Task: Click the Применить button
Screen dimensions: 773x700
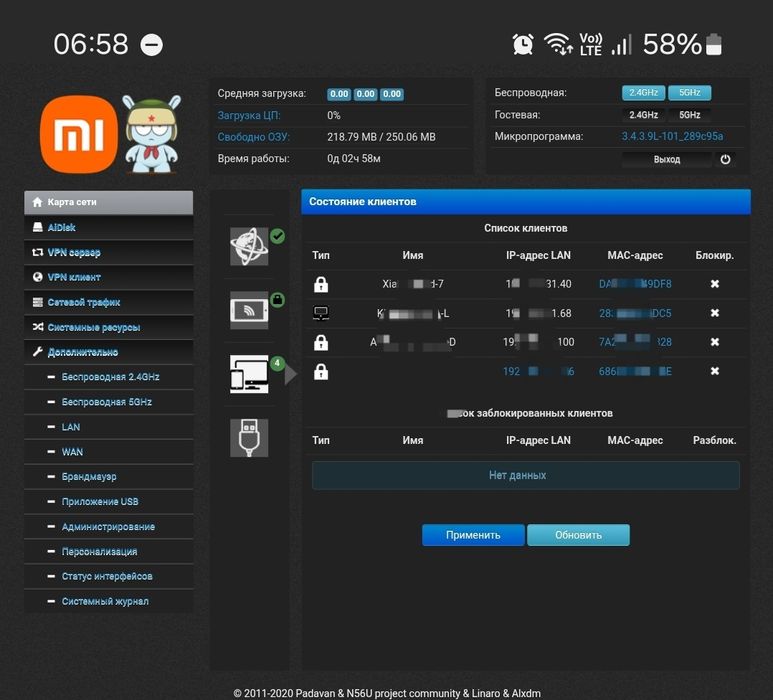Action: [473, 535]
